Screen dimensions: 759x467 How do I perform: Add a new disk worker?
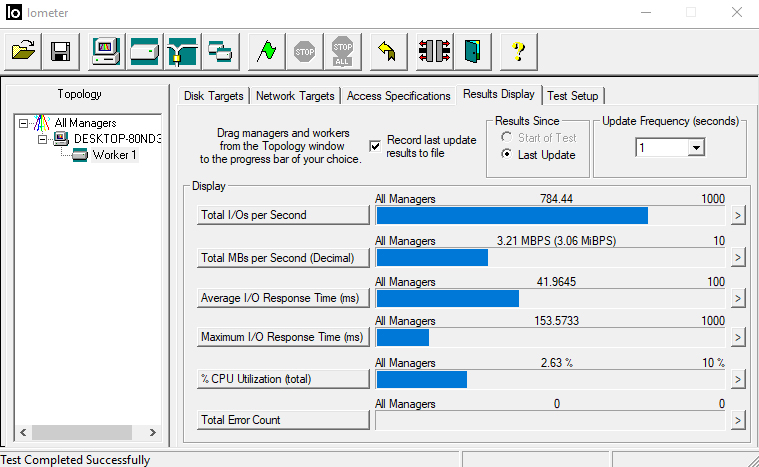click(x=143, y=50)
